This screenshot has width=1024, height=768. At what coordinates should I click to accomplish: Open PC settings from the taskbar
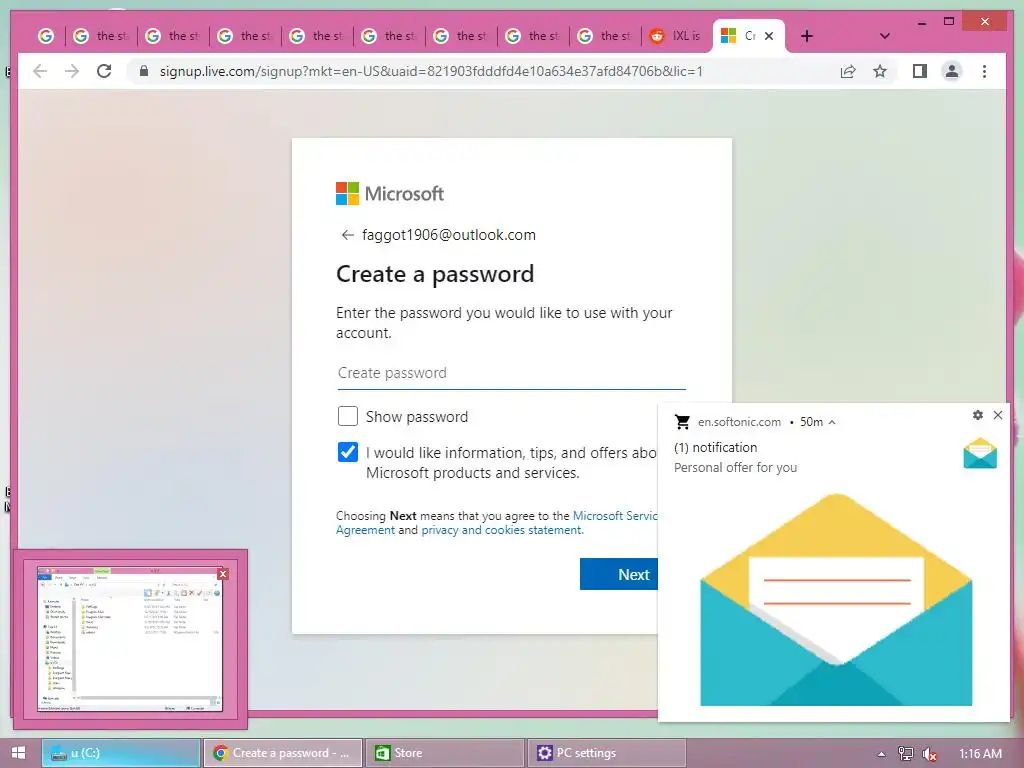click(x=607, y=753)
